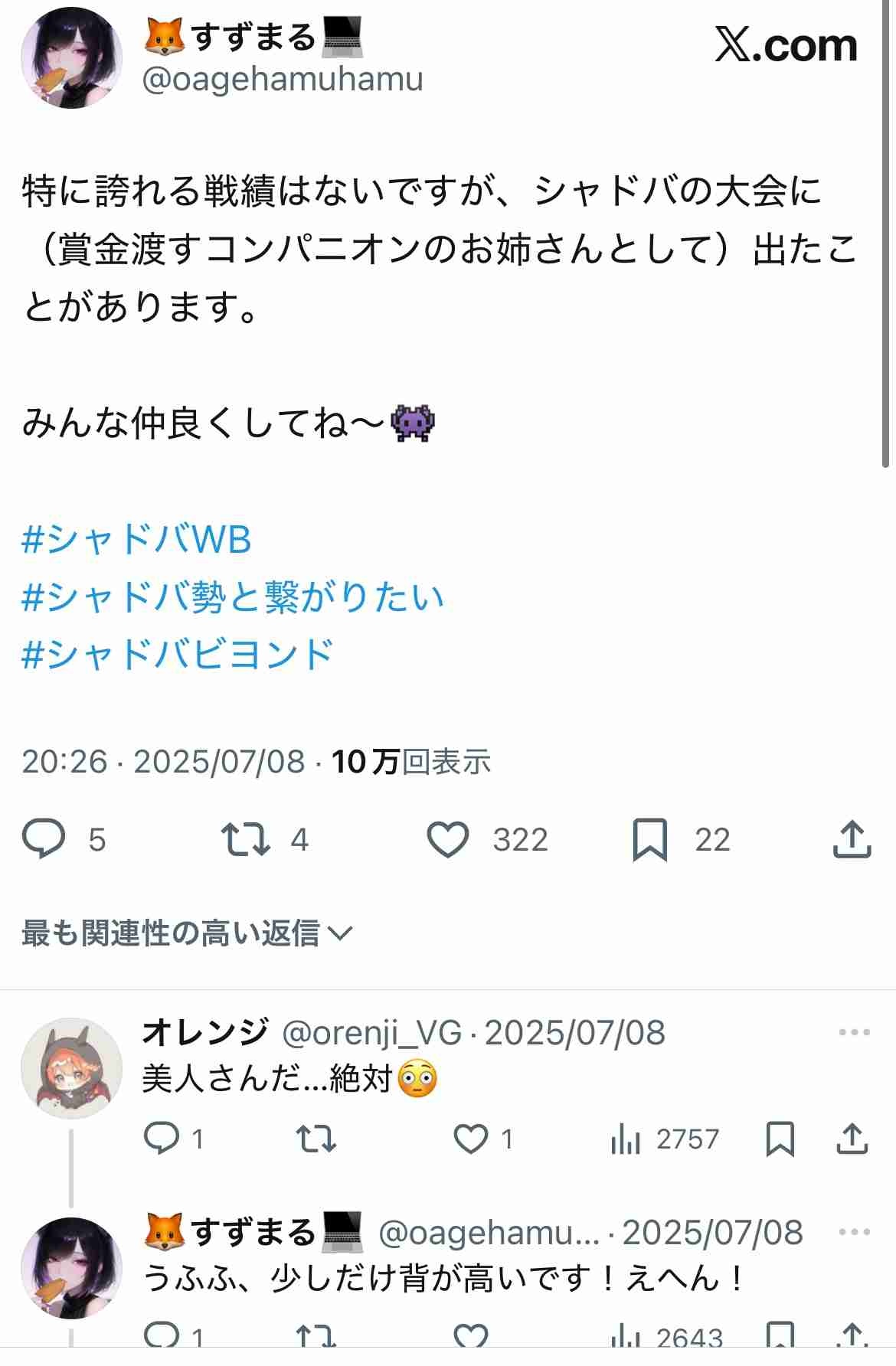Bookmark the main post with 22 bookmarks

point(650,840)
